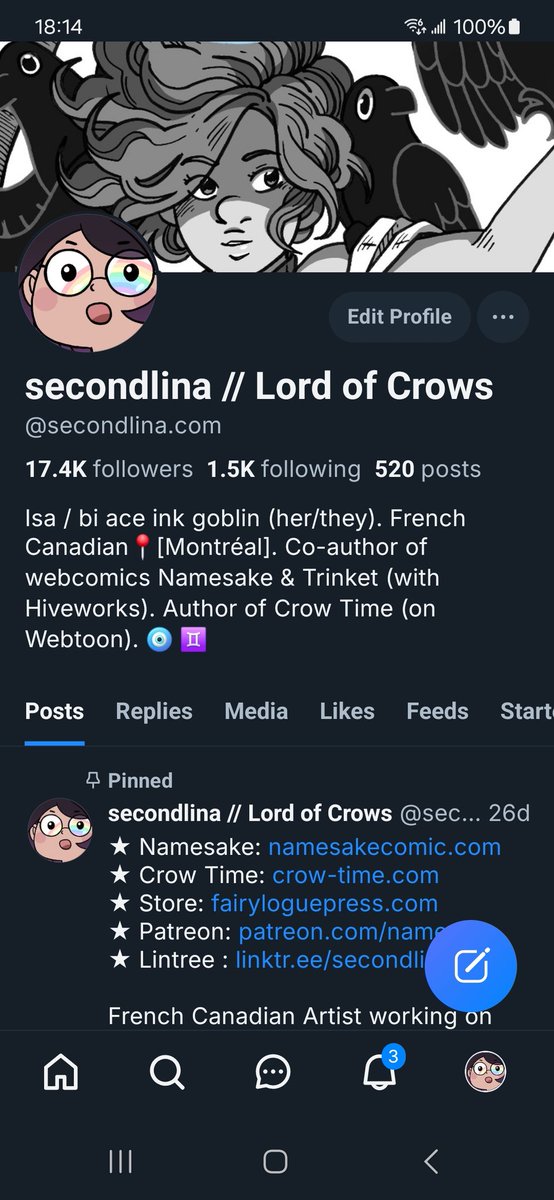The height and width of the screenshot is (1200, 554).
Task: Tap the Search magnifier icon
Action: (x=167, y=1073)
